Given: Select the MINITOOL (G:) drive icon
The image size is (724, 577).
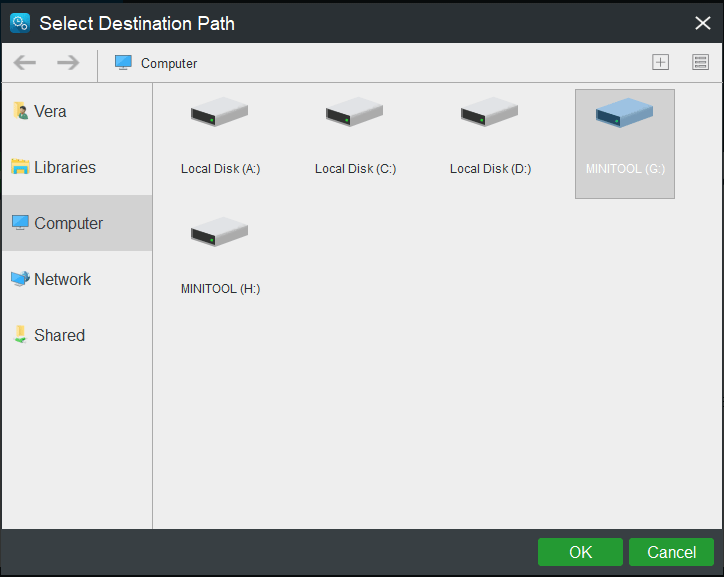Looking at the screenshot, I should 624,113.
